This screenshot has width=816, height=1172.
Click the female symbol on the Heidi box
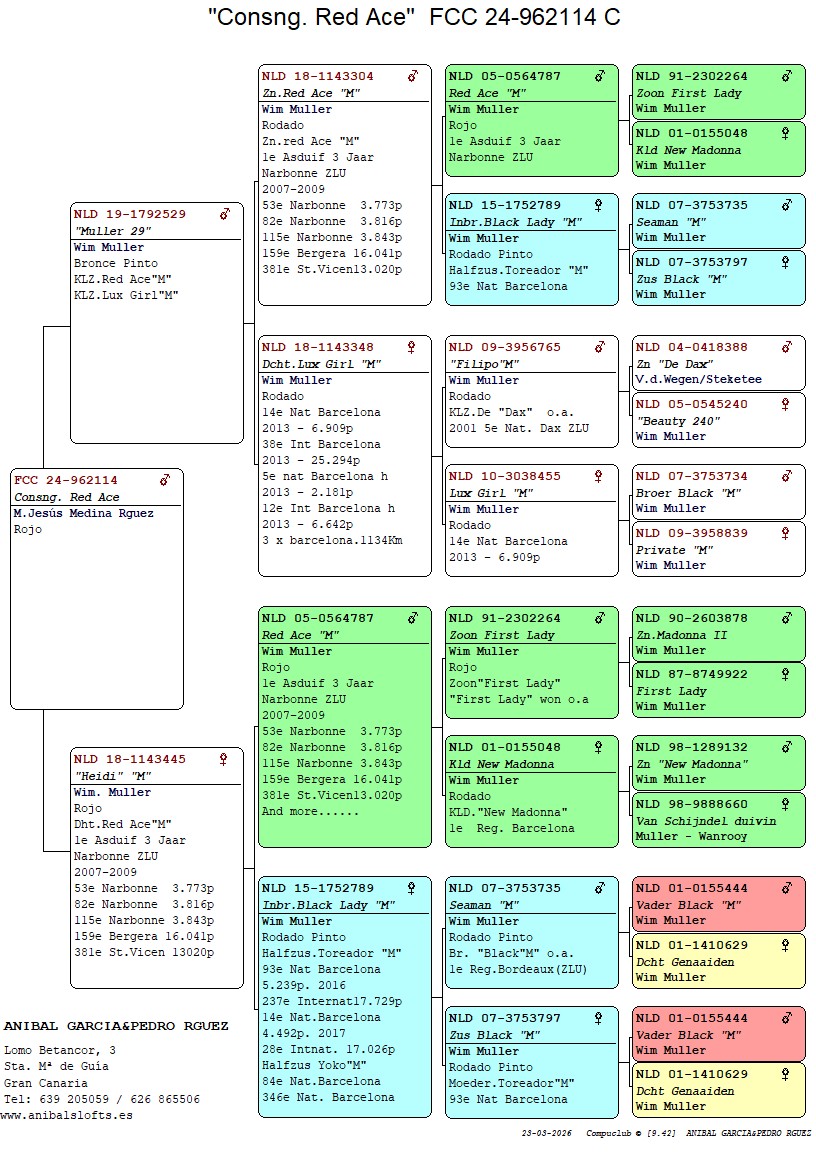tap(224, 759)
